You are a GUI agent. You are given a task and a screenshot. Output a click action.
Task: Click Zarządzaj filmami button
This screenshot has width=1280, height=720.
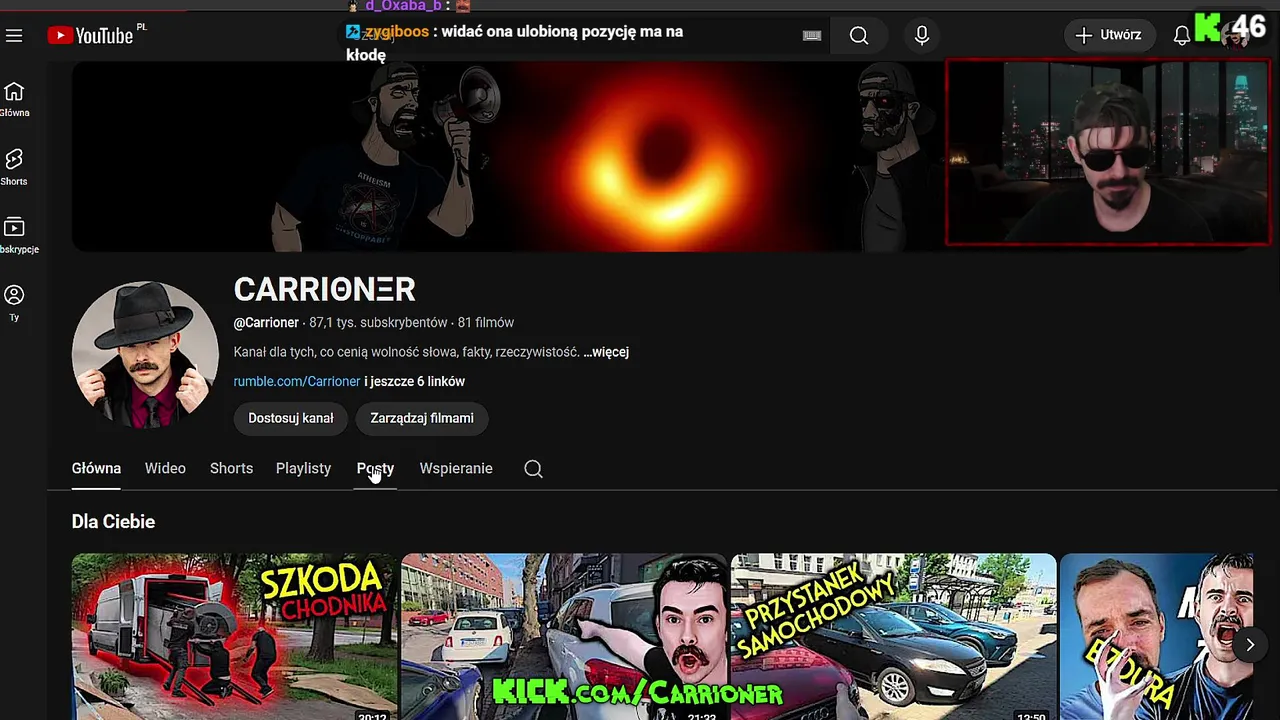pyautogui.click(x=422, y=418)
